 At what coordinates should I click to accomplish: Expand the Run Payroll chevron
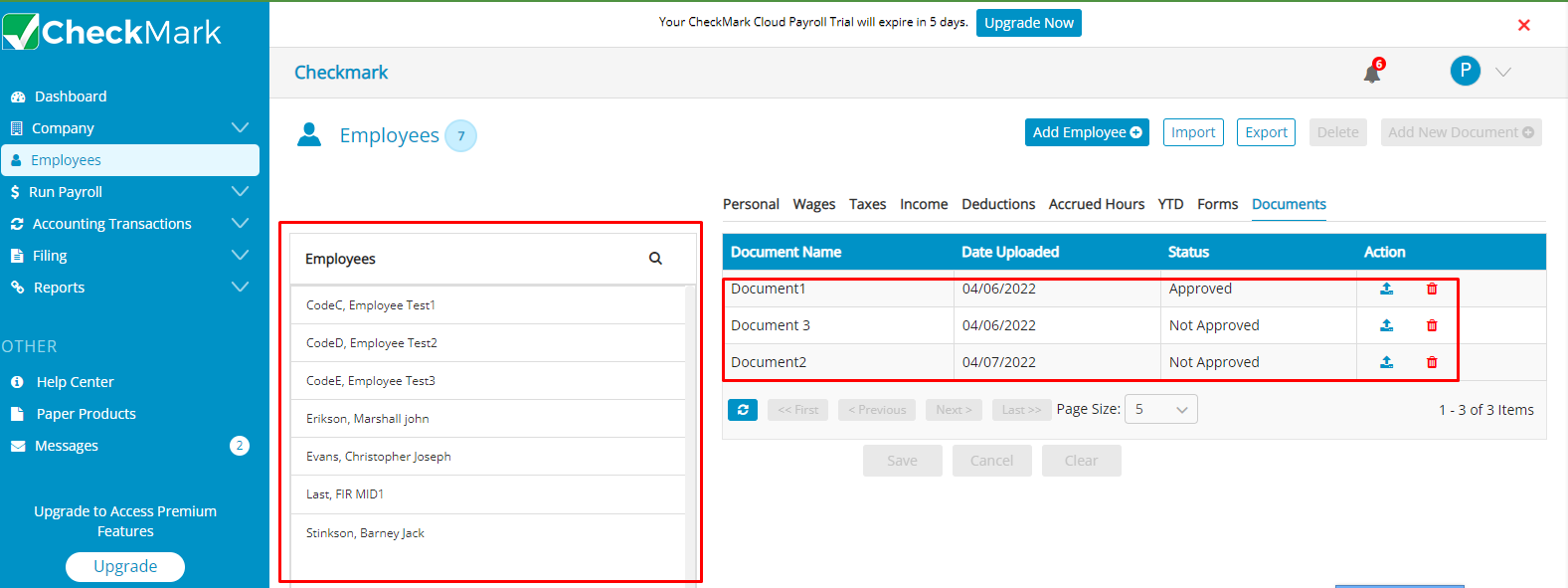tap(240, 191)
